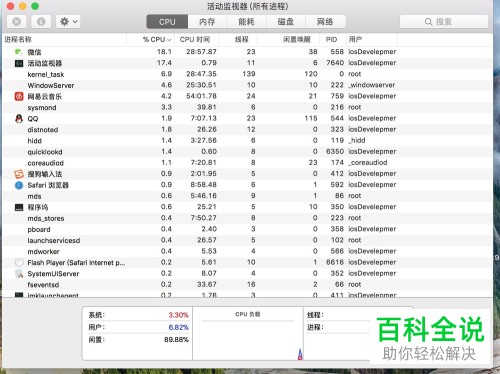This screenshot has width=500, height=374.
Task: Select the 活动监视器 process icon
Action: click(19, 63)
